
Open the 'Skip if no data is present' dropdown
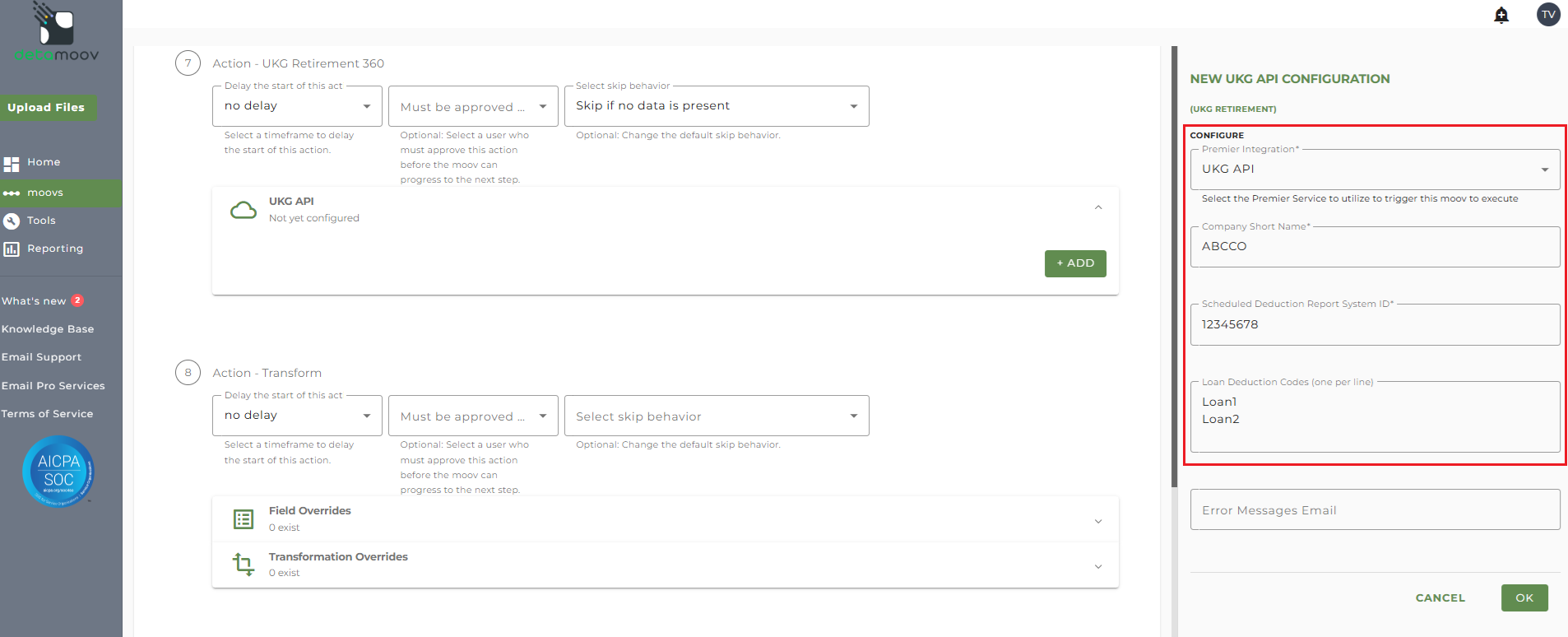pos(716,106)
